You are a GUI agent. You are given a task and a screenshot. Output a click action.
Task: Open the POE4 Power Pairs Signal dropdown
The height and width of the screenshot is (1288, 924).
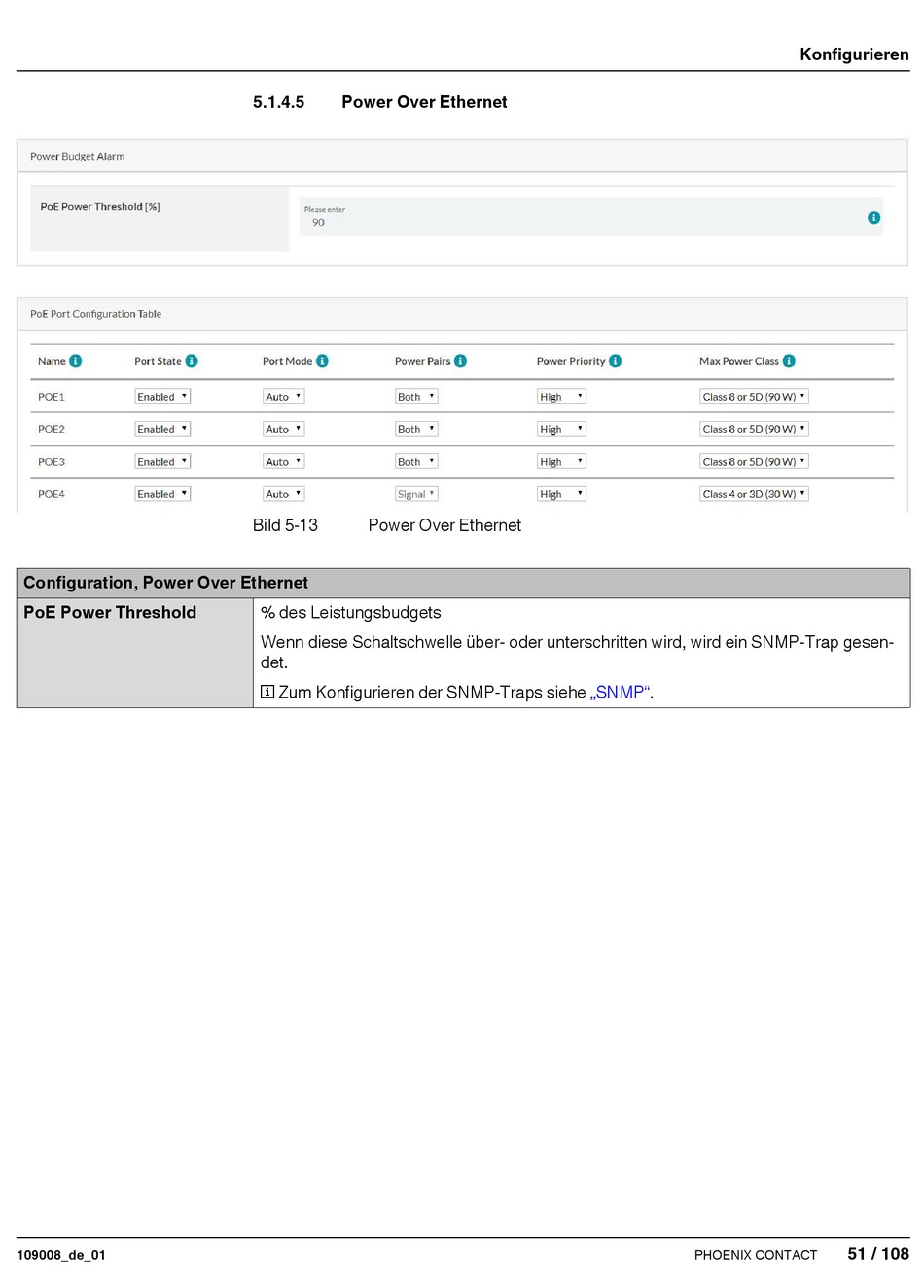click(x=416, y=494)
